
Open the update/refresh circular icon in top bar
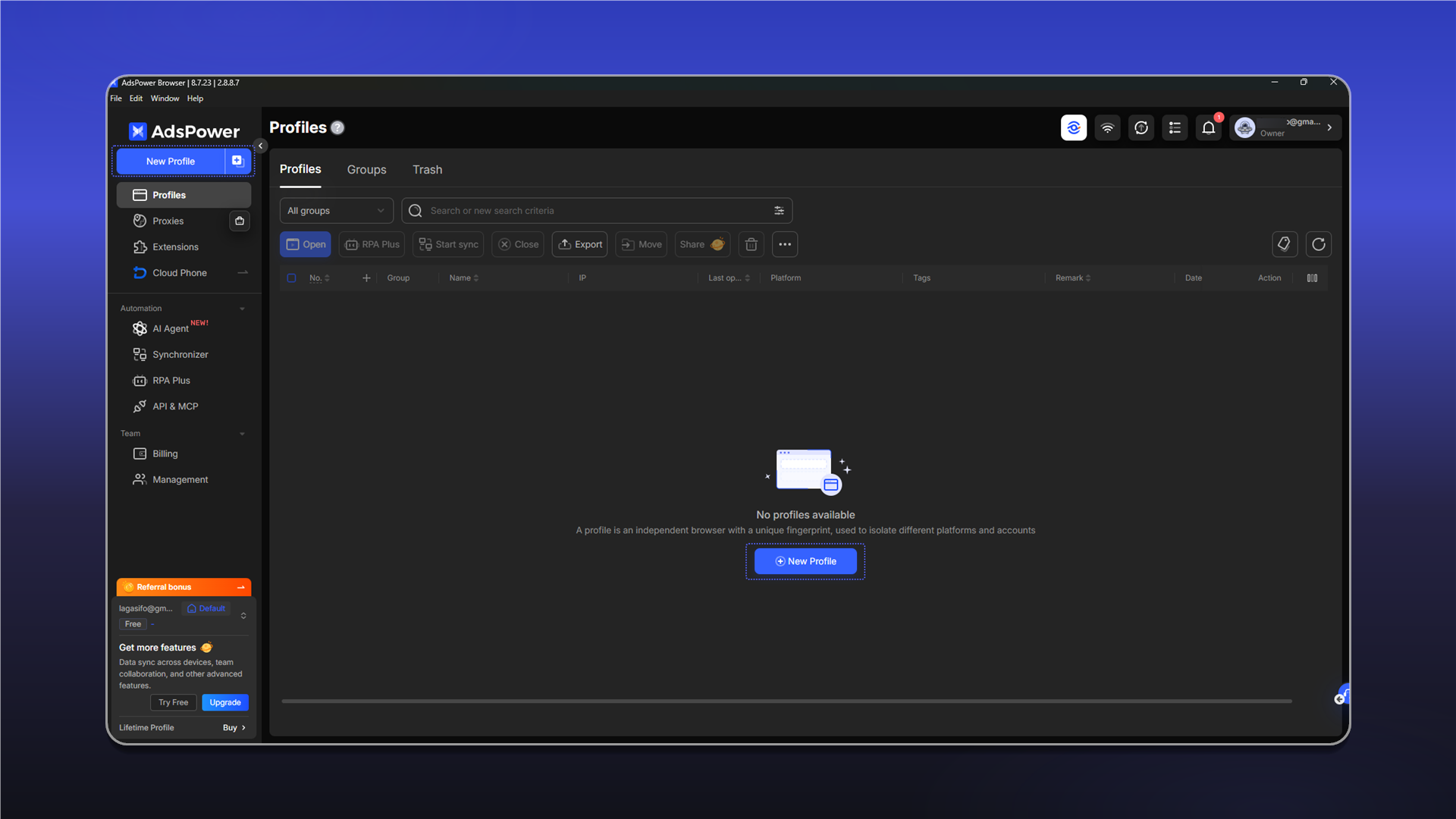tap(1141, 127)
